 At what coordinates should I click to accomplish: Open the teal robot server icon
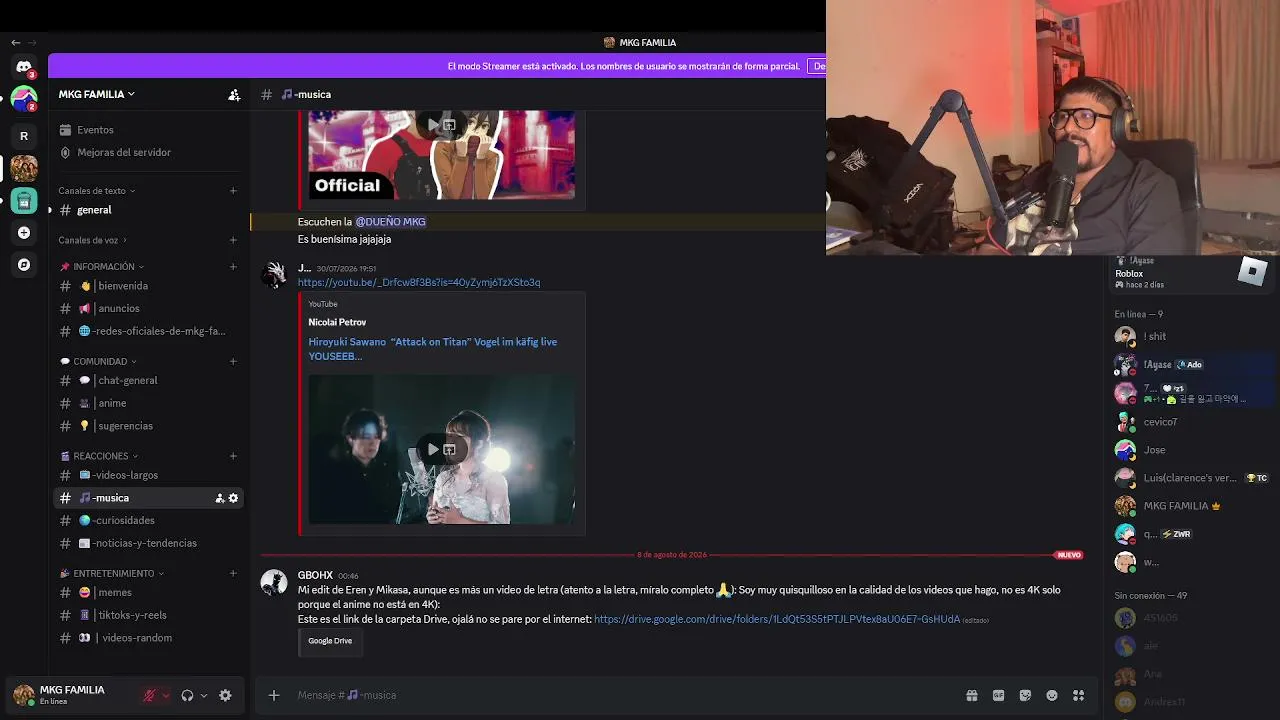coord(24,201)
